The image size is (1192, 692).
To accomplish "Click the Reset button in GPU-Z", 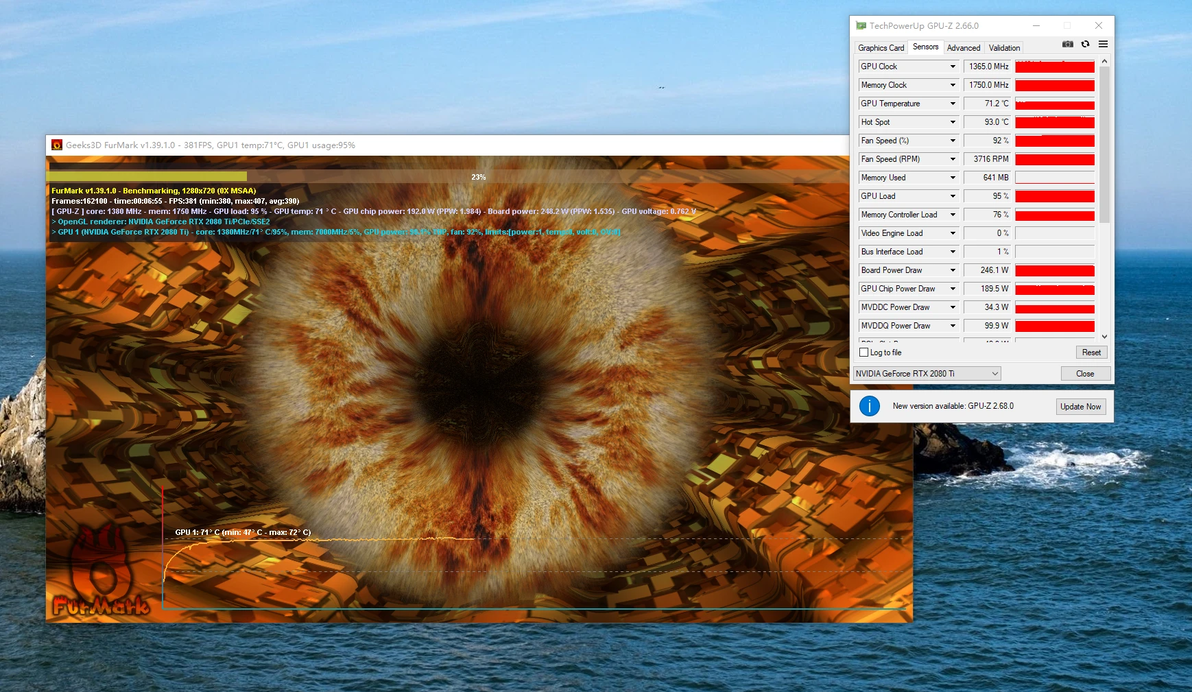I will click(1092, 353).
